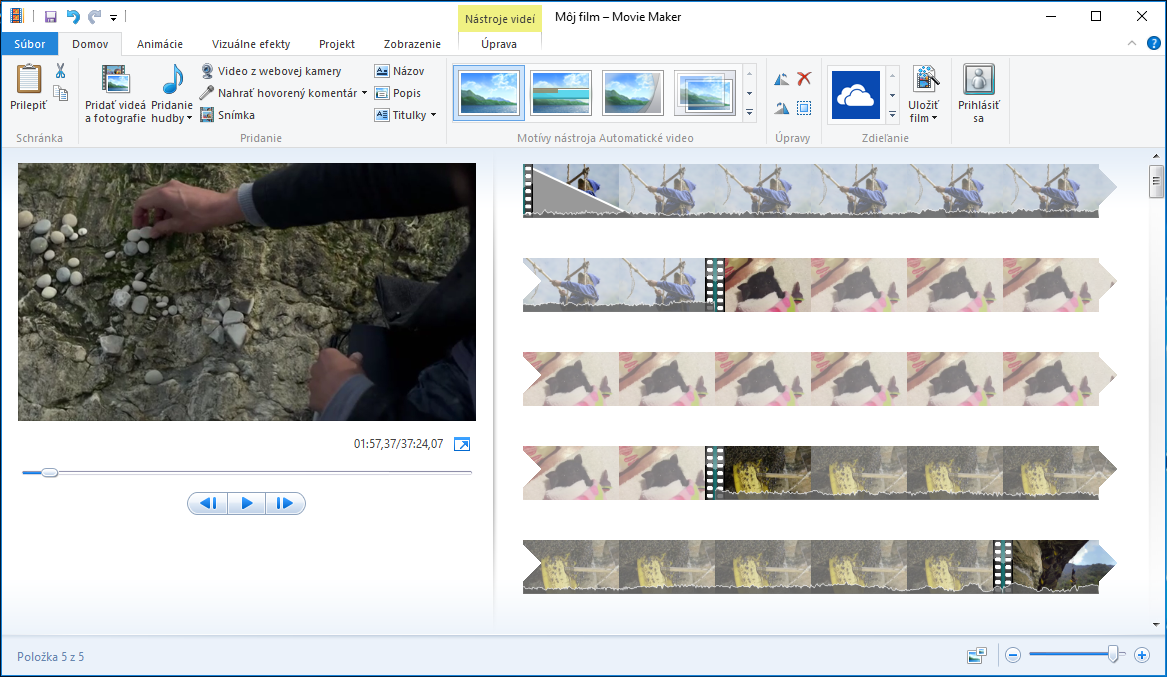Viewport: 1167px width, 677px height.
Task: Expand the Pridanie hudby dropdown
Action: pyautogui.click(x=189, y=119)
